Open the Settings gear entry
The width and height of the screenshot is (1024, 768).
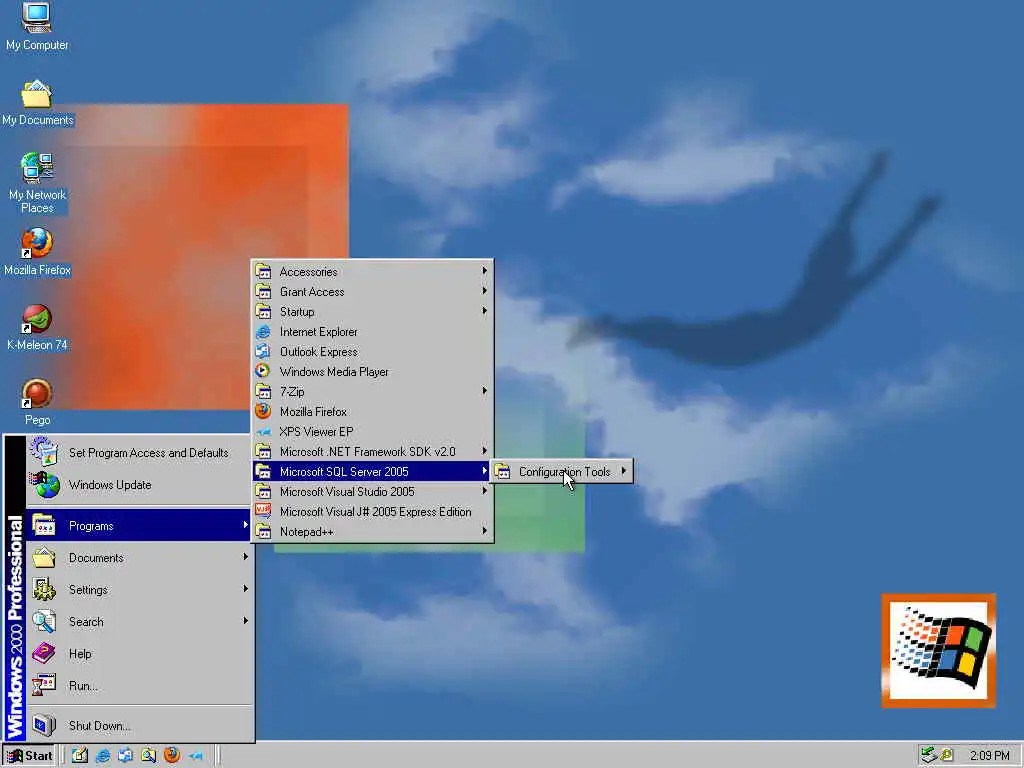140,590
